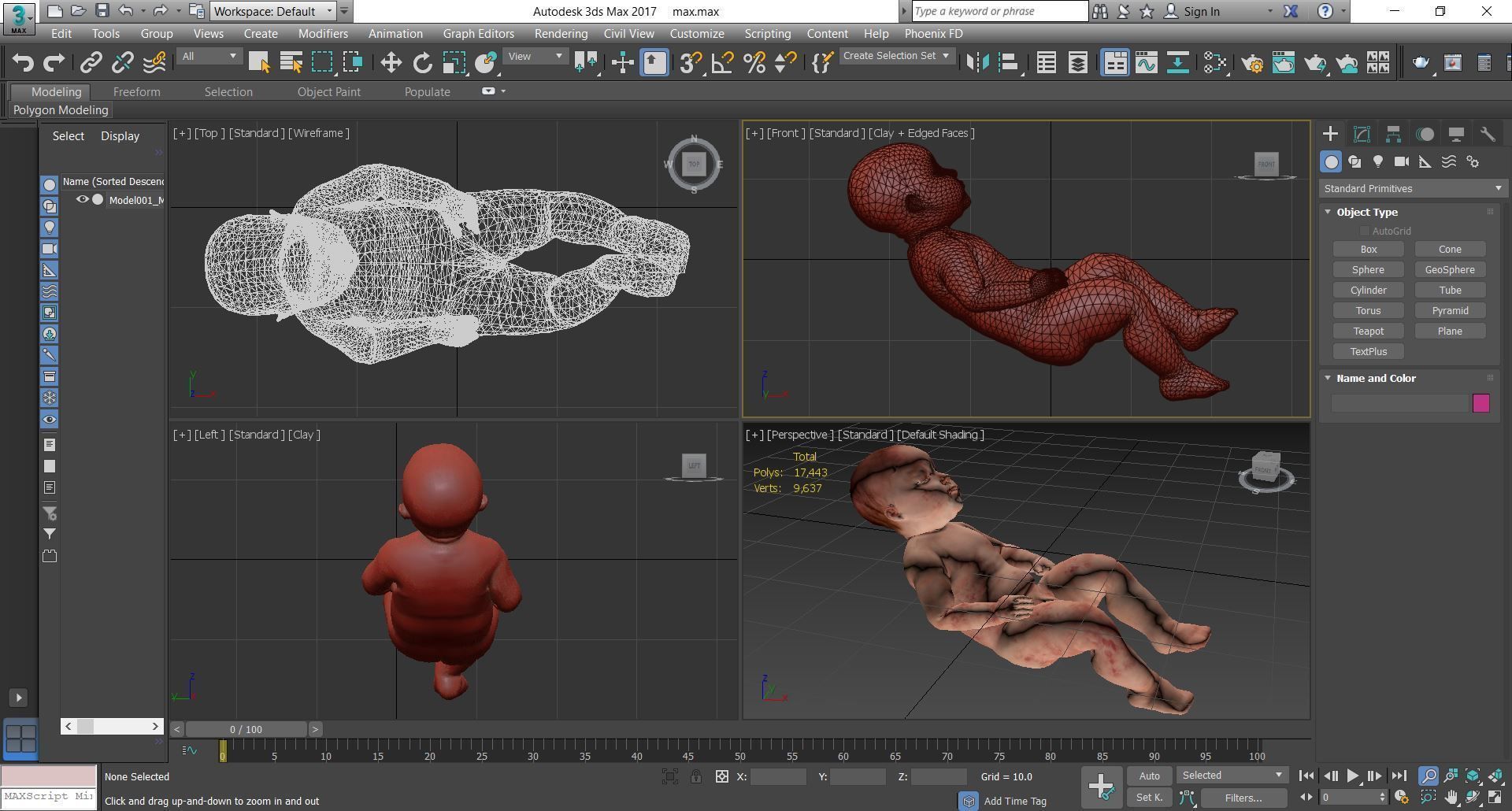Click the Align tool icon

1009,63
